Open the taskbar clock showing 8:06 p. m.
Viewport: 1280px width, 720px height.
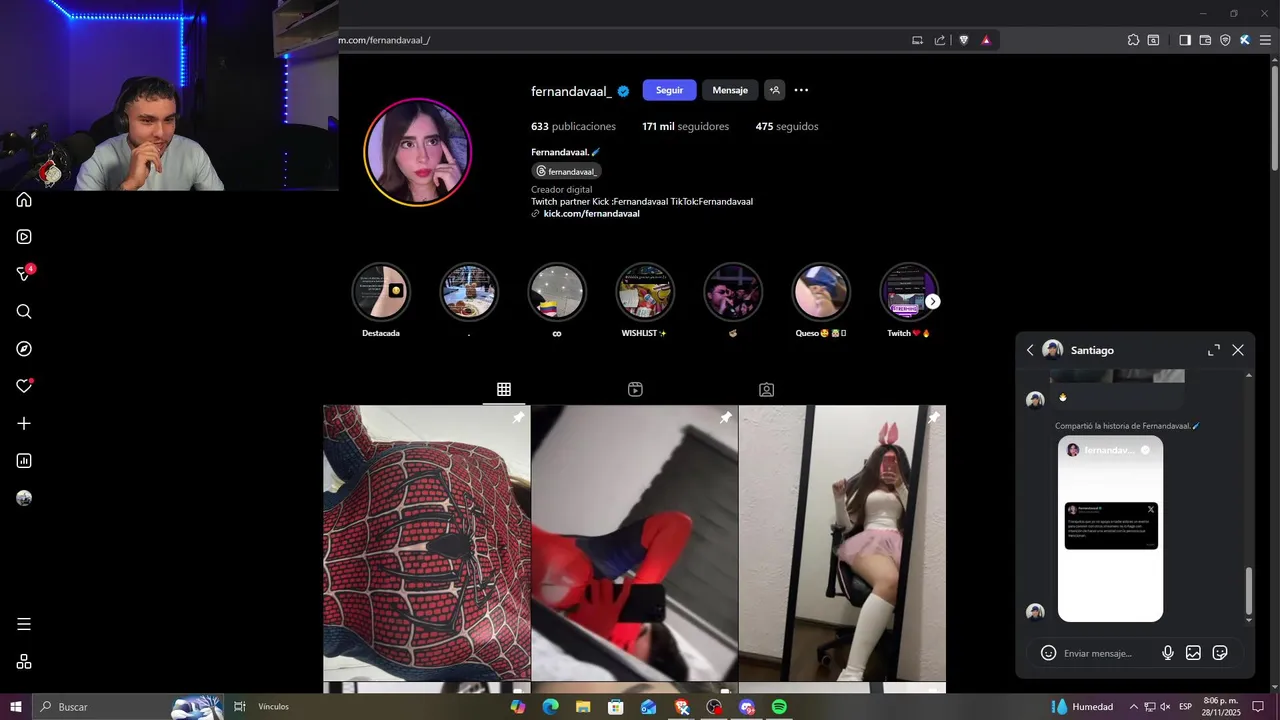1220,707
